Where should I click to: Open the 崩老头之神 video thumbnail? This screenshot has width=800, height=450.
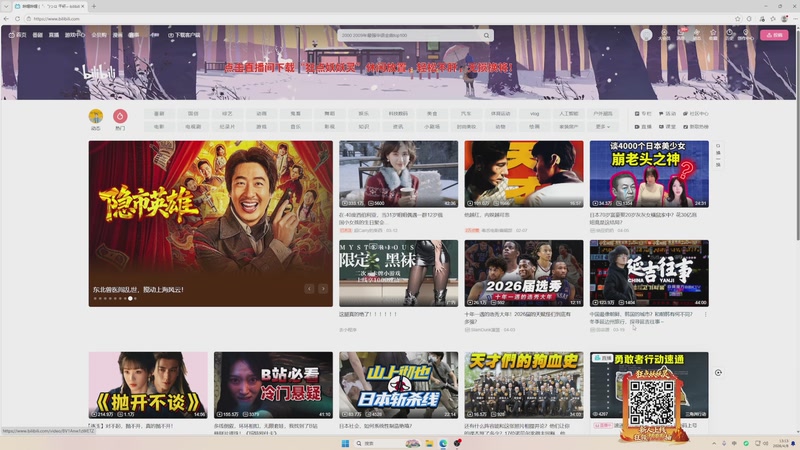pos(649,174)
